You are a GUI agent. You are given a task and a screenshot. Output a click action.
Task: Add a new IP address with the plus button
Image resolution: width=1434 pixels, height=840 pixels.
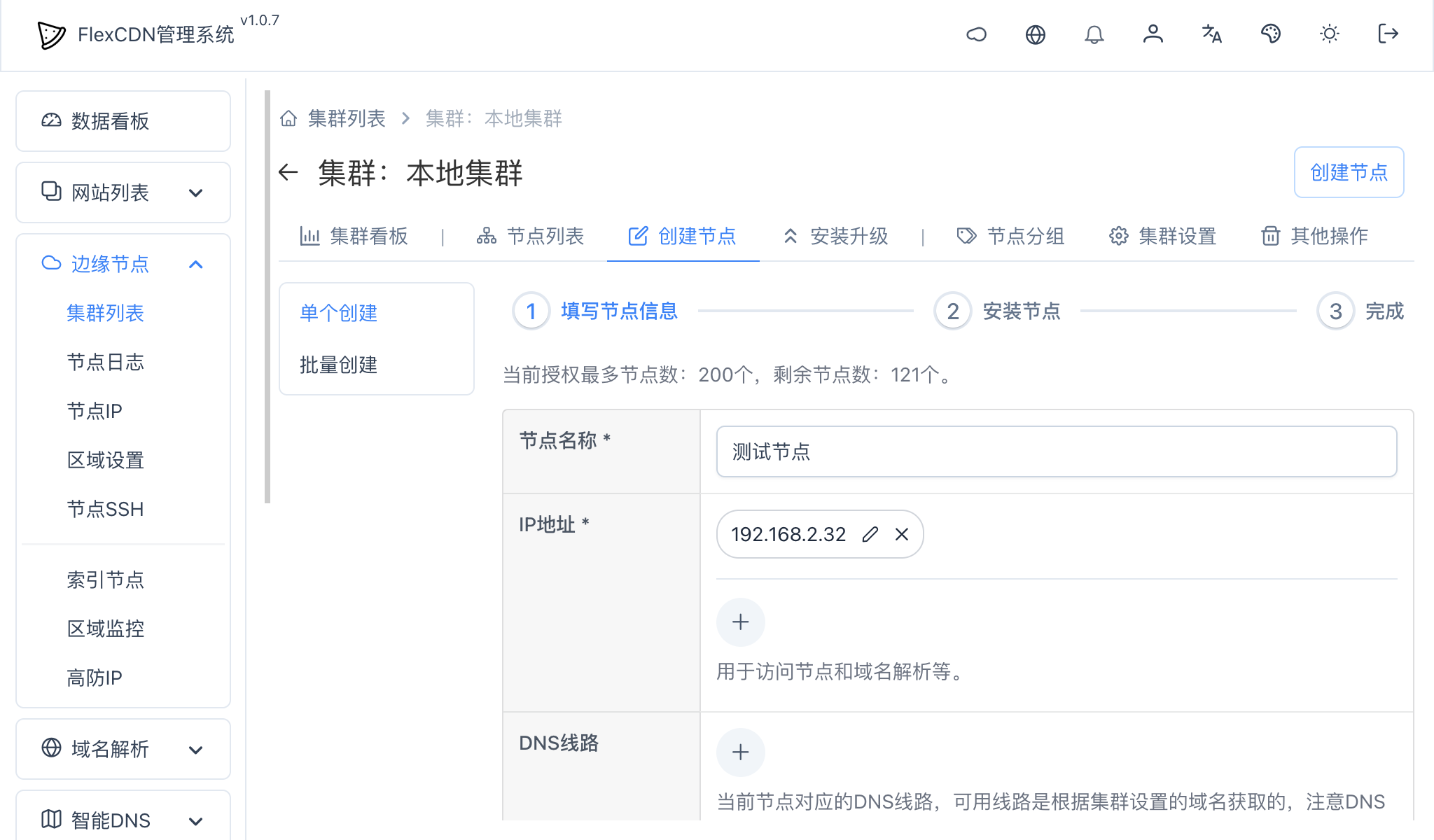[x=741, y=622]
